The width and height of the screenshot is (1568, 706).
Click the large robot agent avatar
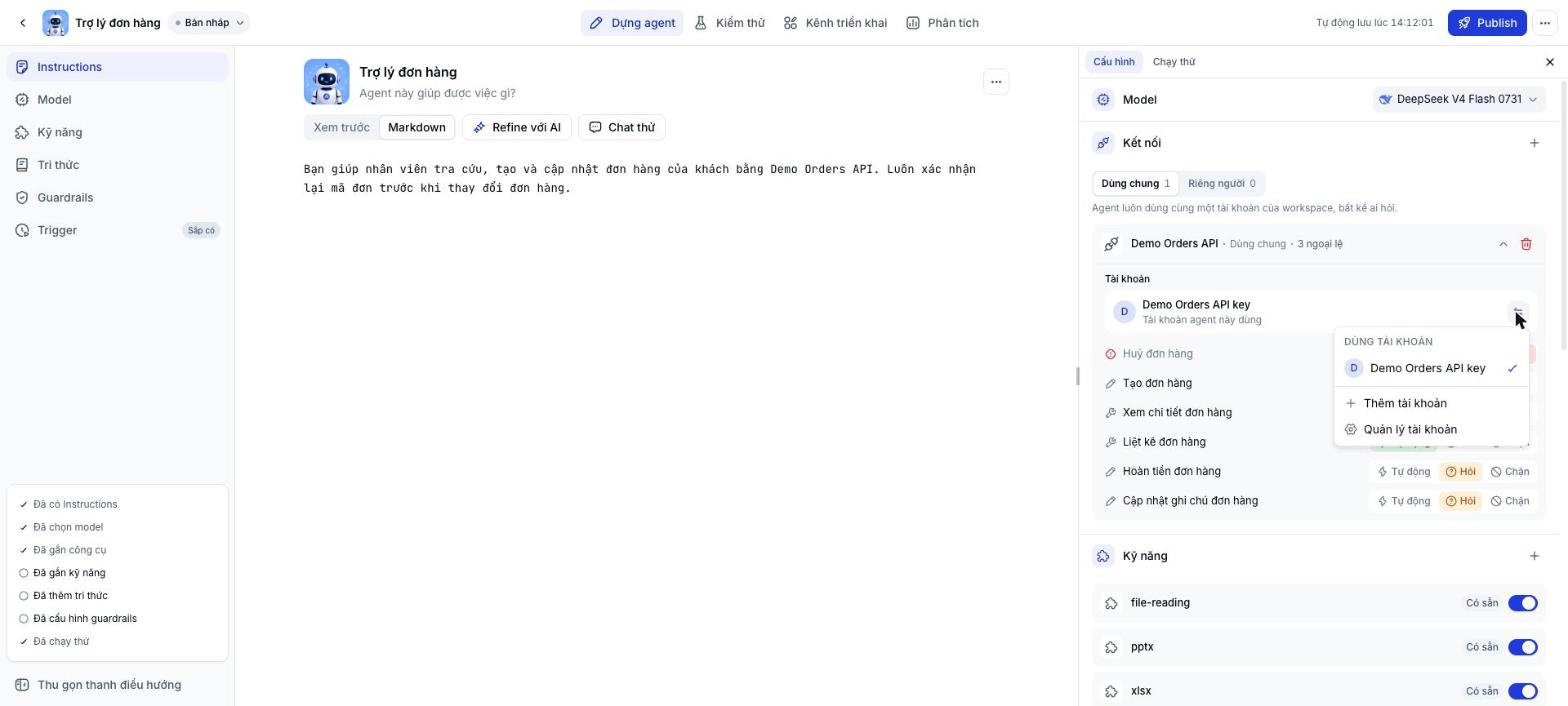[327, 82]
